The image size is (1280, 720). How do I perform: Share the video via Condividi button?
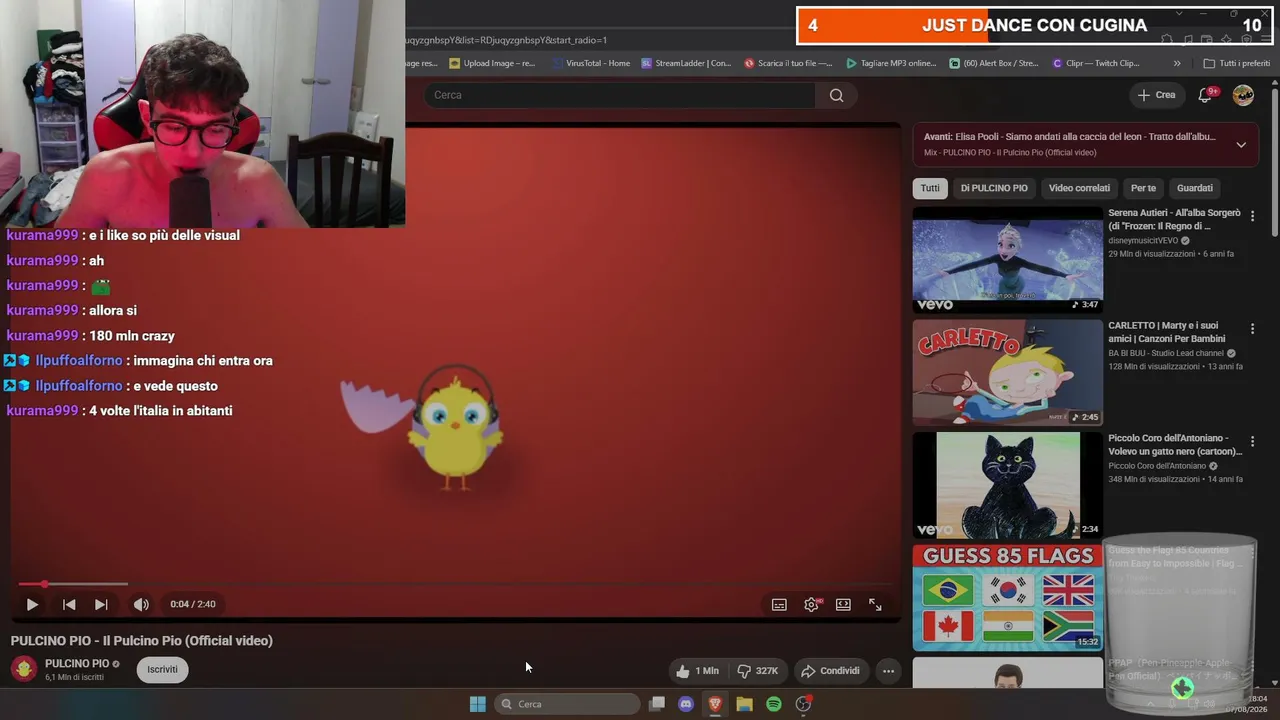click(x=830, y=671)
